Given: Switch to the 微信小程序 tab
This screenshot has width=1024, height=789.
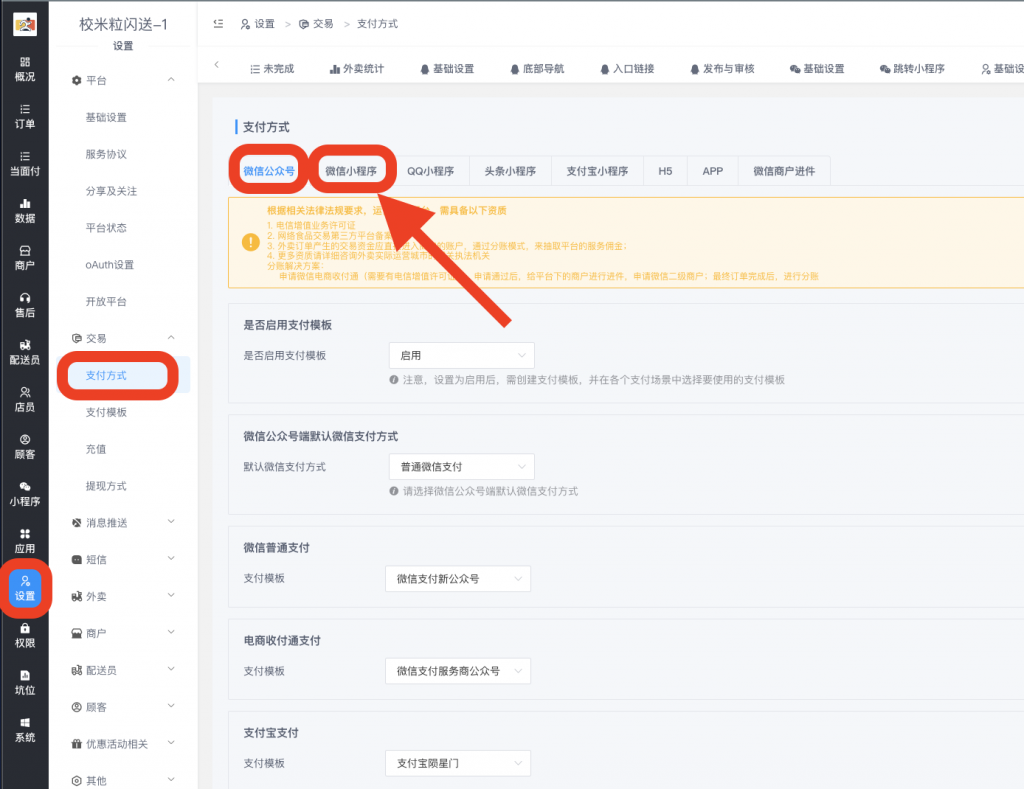Looking at the screenshot, I should pos(351,171).
